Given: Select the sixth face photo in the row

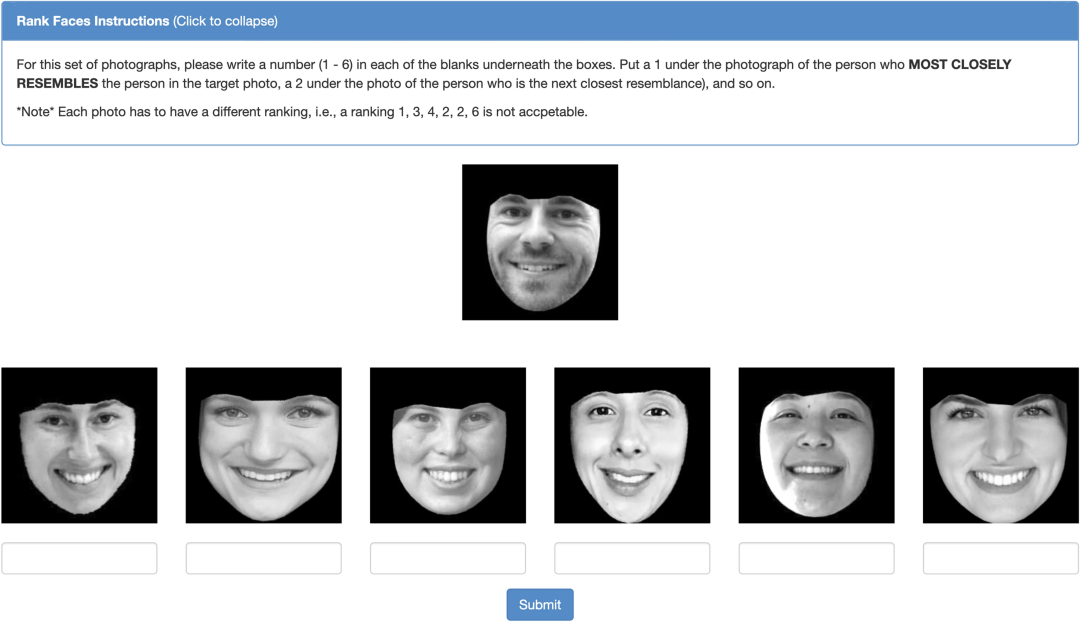Looking at the screenshot, I should point(1001,445).
